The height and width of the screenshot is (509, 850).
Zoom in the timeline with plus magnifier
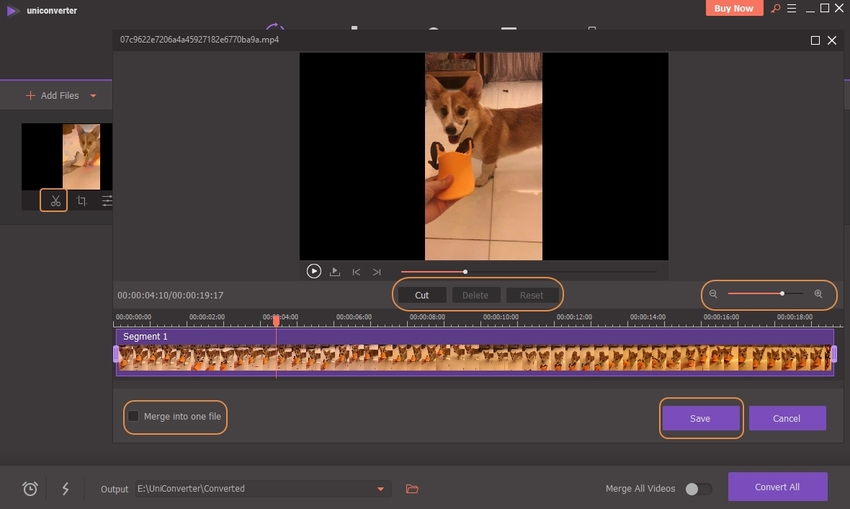click(819, 294)
